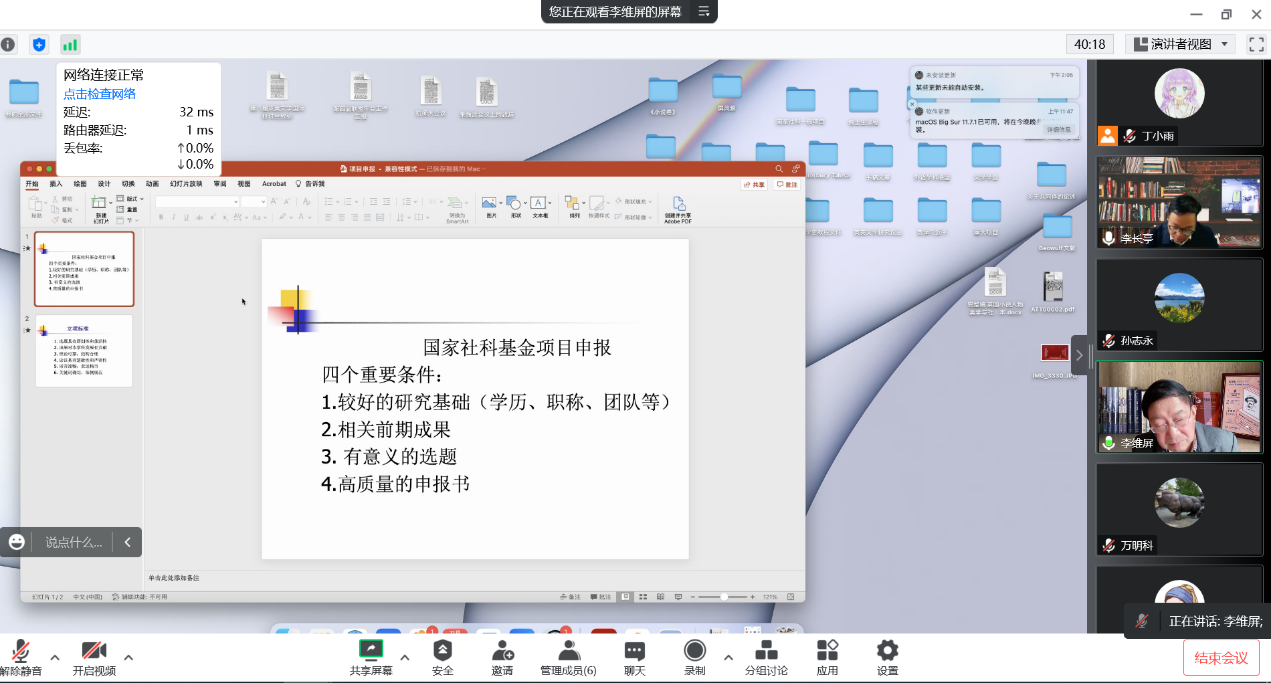This screenshot has width=1271, height=683.
Task: Click 共享屏幕 to share screen
Action: click(371, 657)
